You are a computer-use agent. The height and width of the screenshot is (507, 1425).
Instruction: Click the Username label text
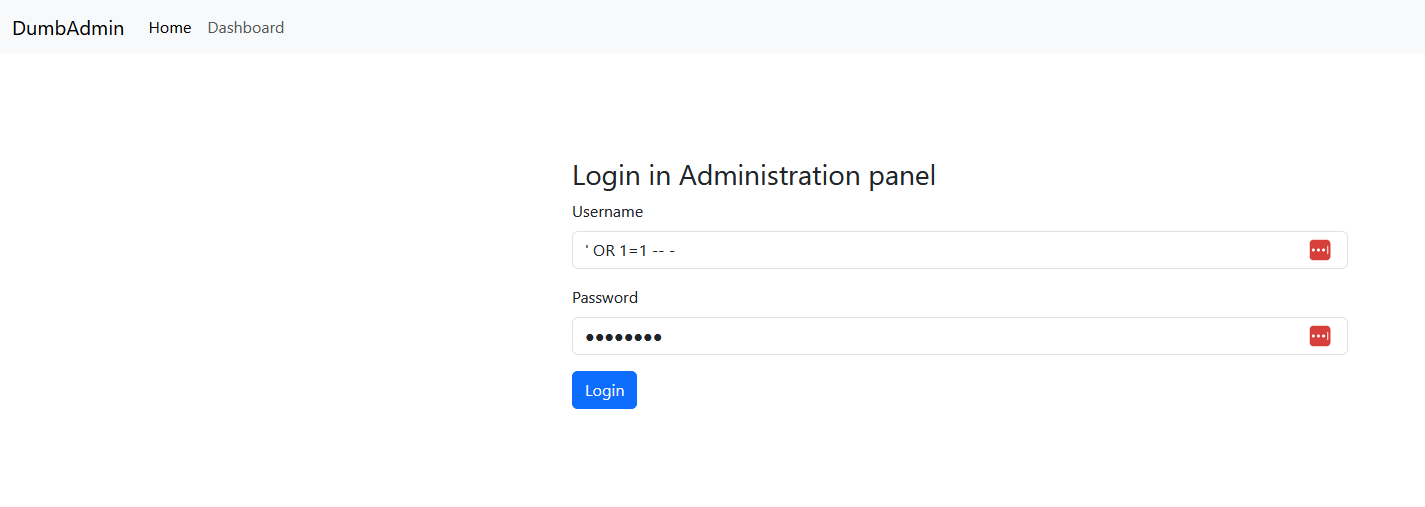607,212
